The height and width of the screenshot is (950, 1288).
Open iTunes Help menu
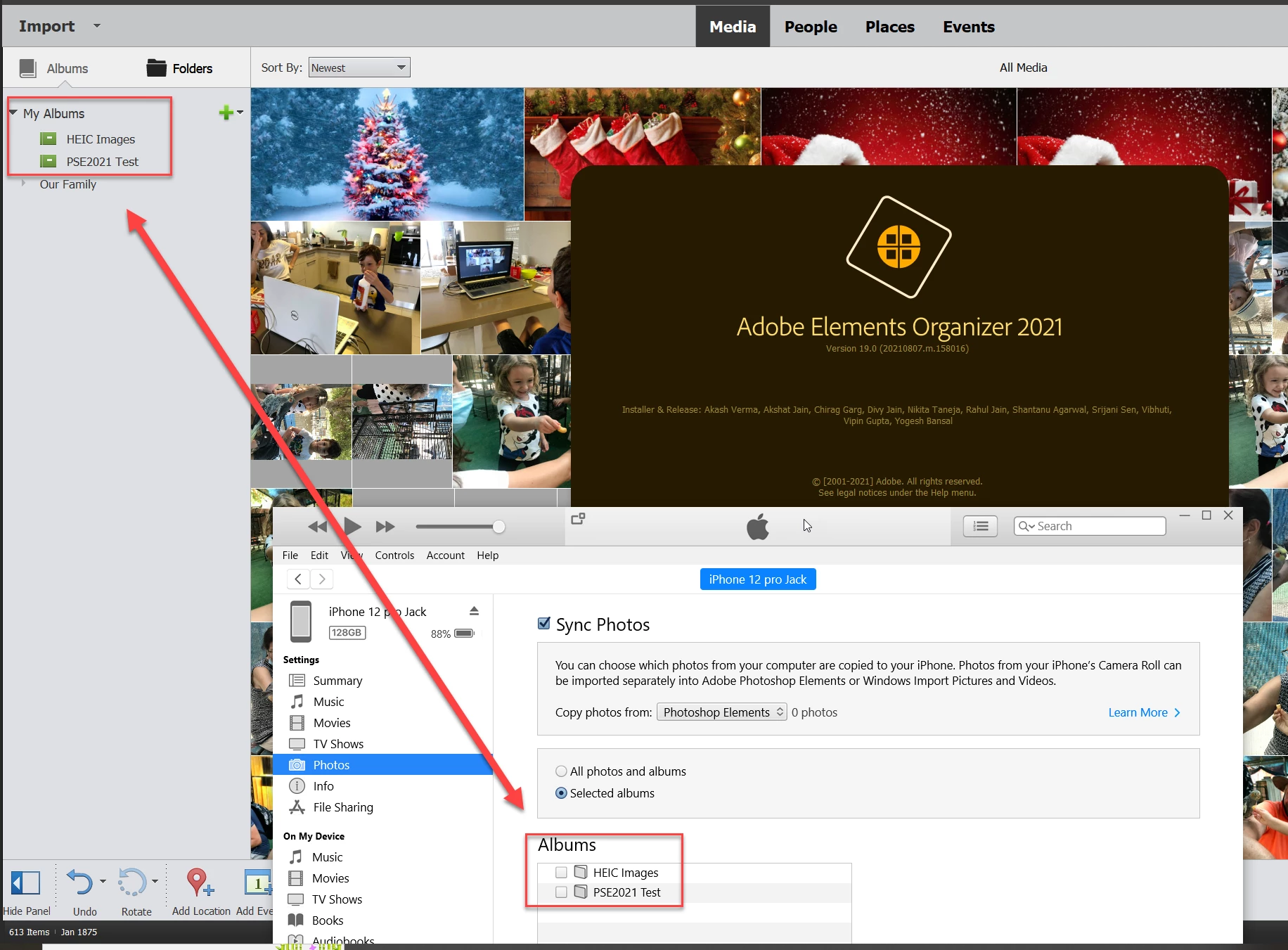(488, 556)
